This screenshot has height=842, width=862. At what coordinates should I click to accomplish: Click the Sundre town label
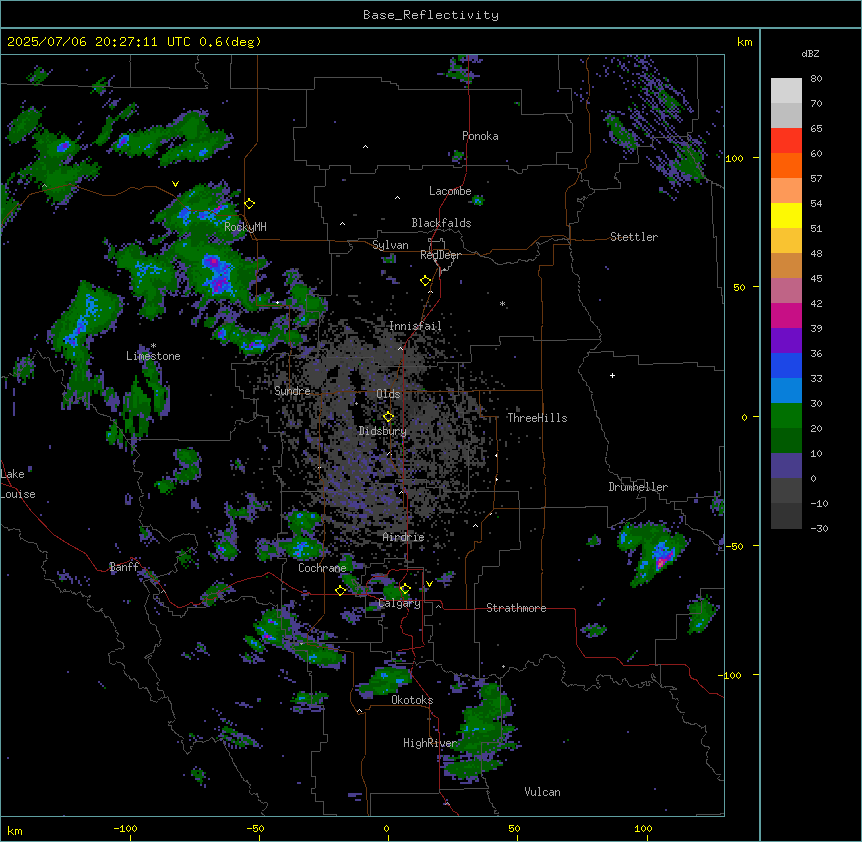(x=292, y=391)
